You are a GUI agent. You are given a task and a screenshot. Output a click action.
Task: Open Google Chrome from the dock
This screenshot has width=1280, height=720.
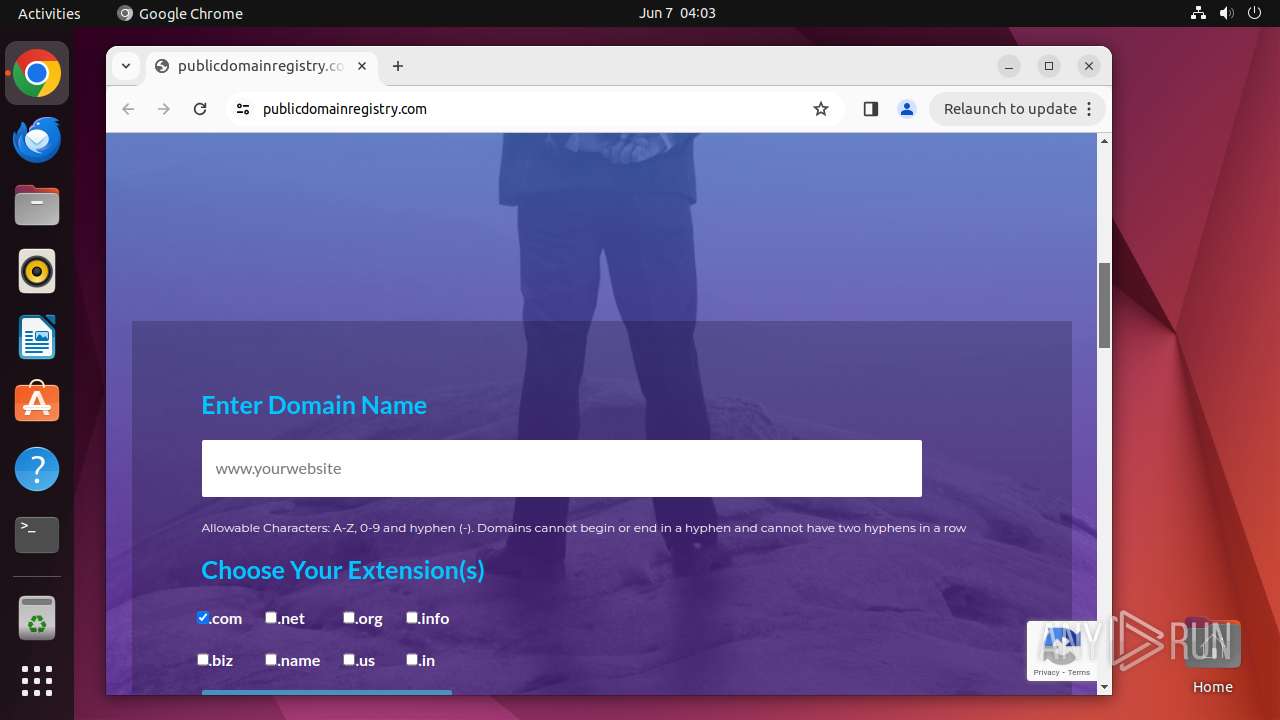37,73
